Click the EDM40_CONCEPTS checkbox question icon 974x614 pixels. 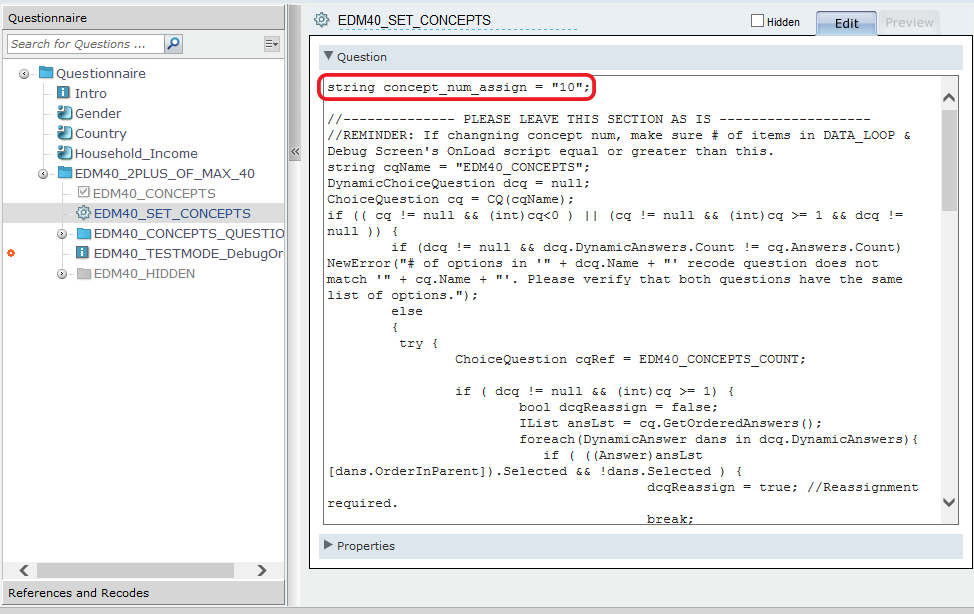(x=84, y=193)
